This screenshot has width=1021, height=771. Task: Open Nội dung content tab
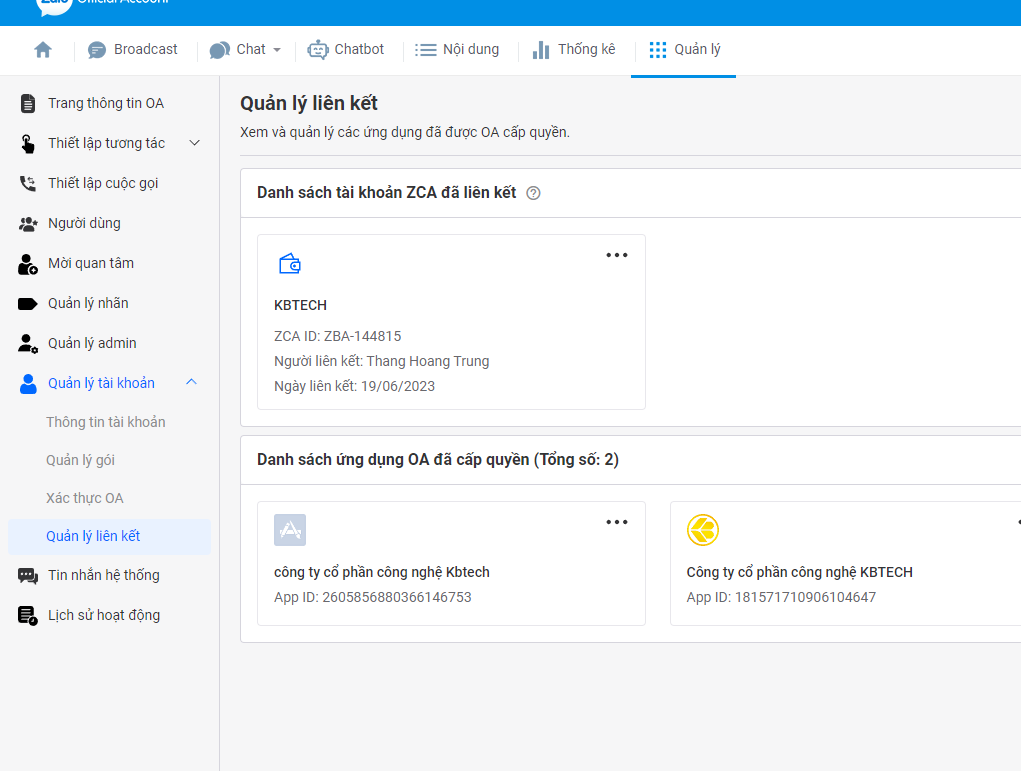457,50
